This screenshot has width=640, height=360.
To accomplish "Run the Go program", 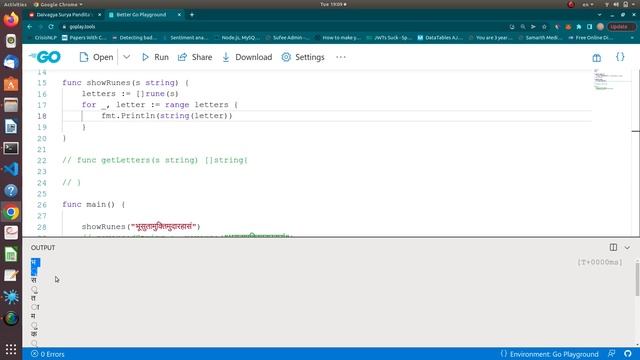I will point(155,57).
